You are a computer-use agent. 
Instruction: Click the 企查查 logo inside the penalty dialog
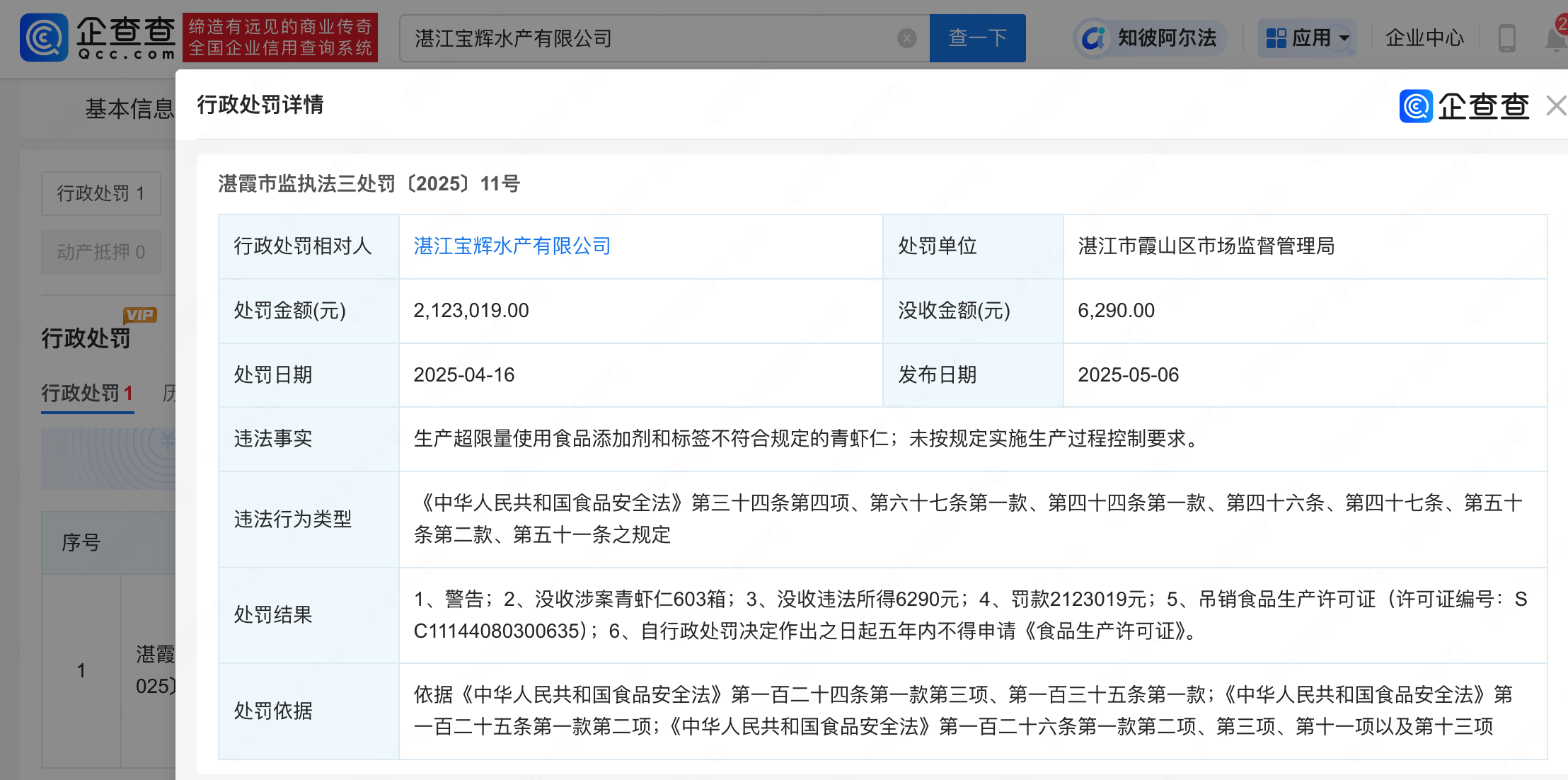[1464, 106]
